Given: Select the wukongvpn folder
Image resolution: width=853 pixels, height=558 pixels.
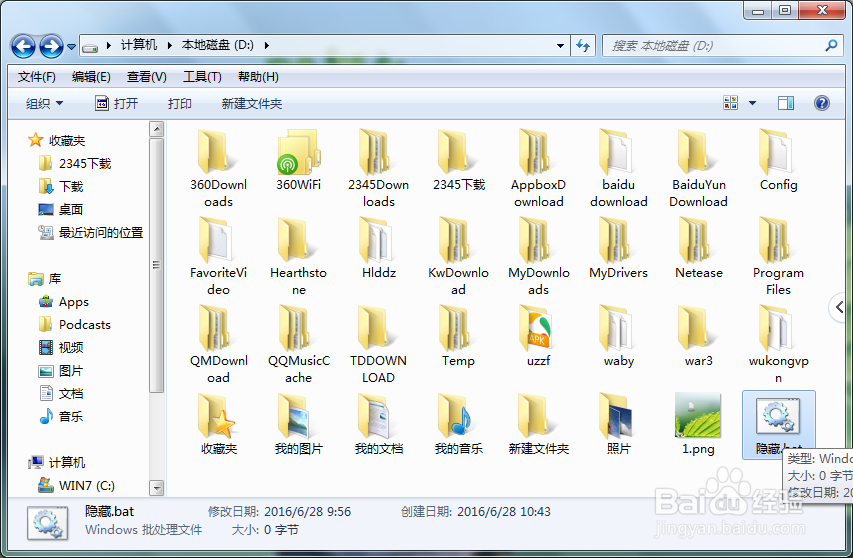Looking at the screenshot, I should [778, 345].
